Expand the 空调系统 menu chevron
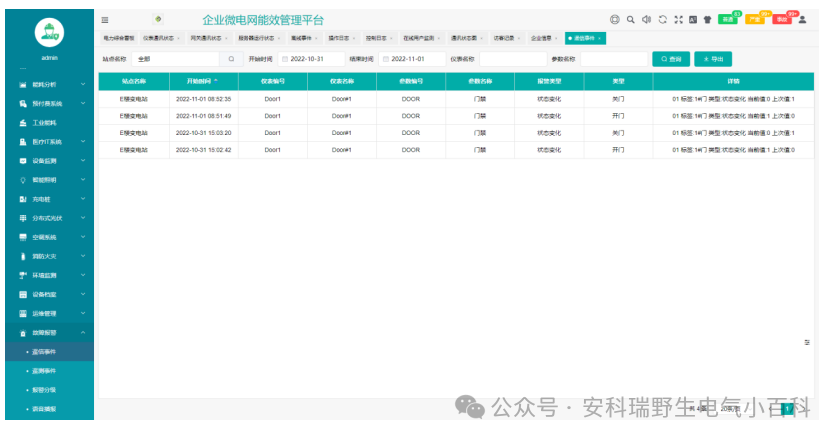The height and width of the screenshot is (440, 837). (83, 237)
